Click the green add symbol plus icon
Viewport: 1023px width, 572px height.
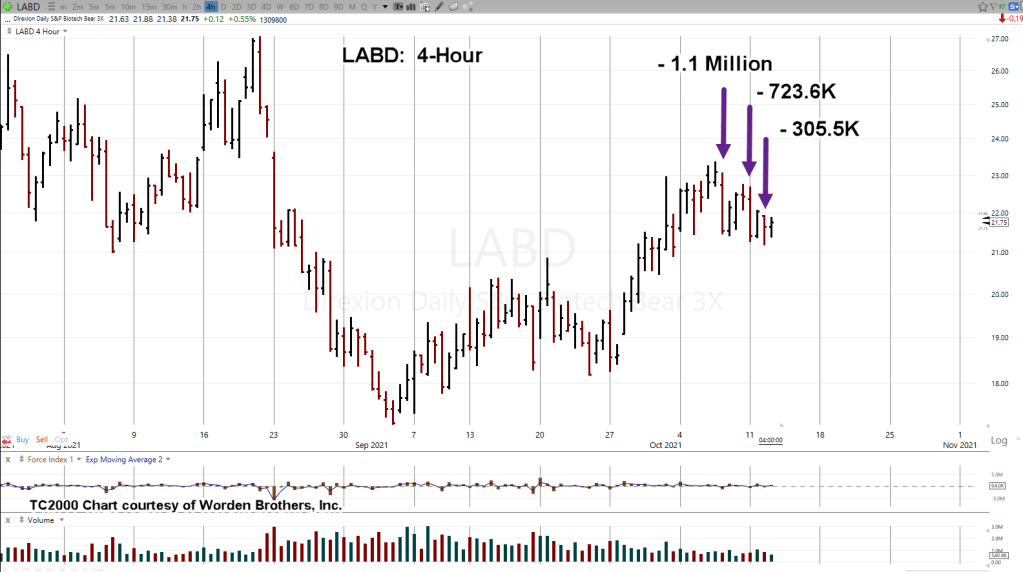pos(7,7)
